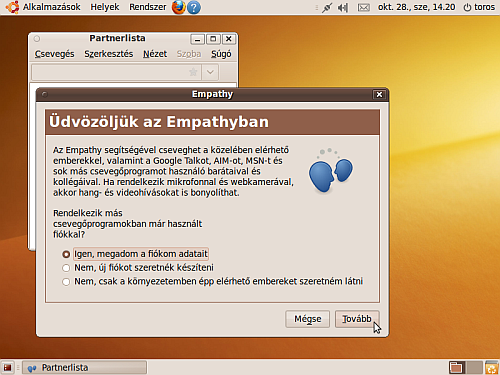
Task: Open the Trash icon in bottom panel
Action: [x=492, y=367]
